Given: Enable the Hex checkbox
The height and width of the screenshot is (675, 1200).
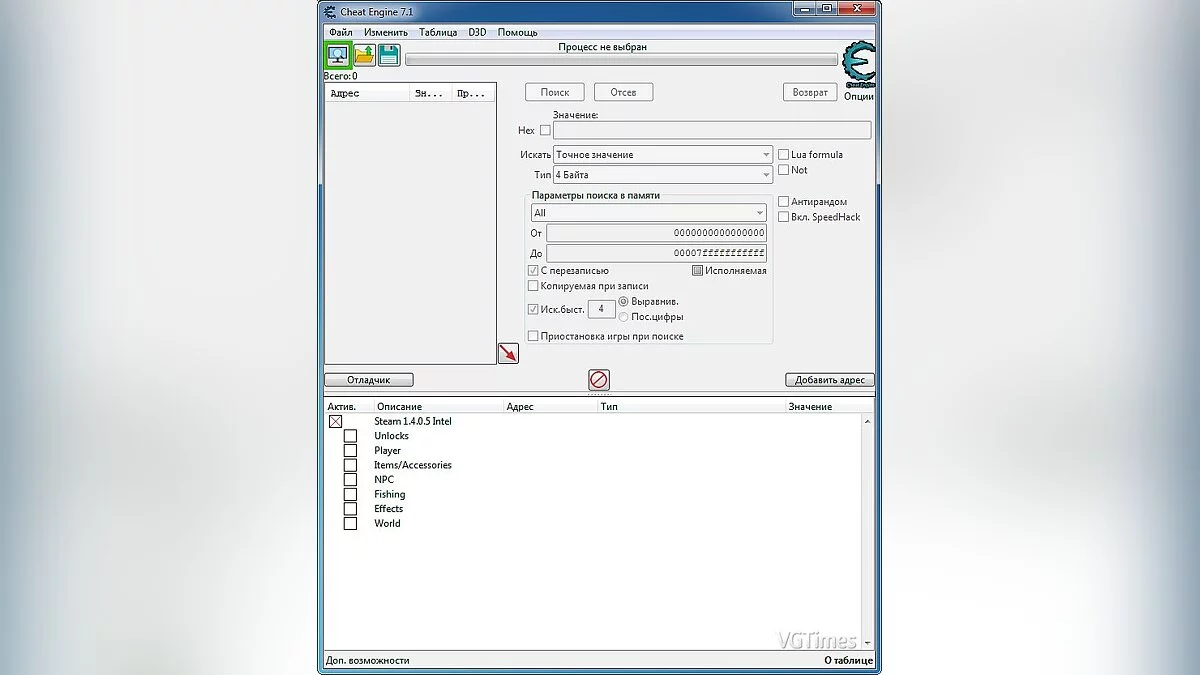Looking at the screenshot, I should point(545,130).
